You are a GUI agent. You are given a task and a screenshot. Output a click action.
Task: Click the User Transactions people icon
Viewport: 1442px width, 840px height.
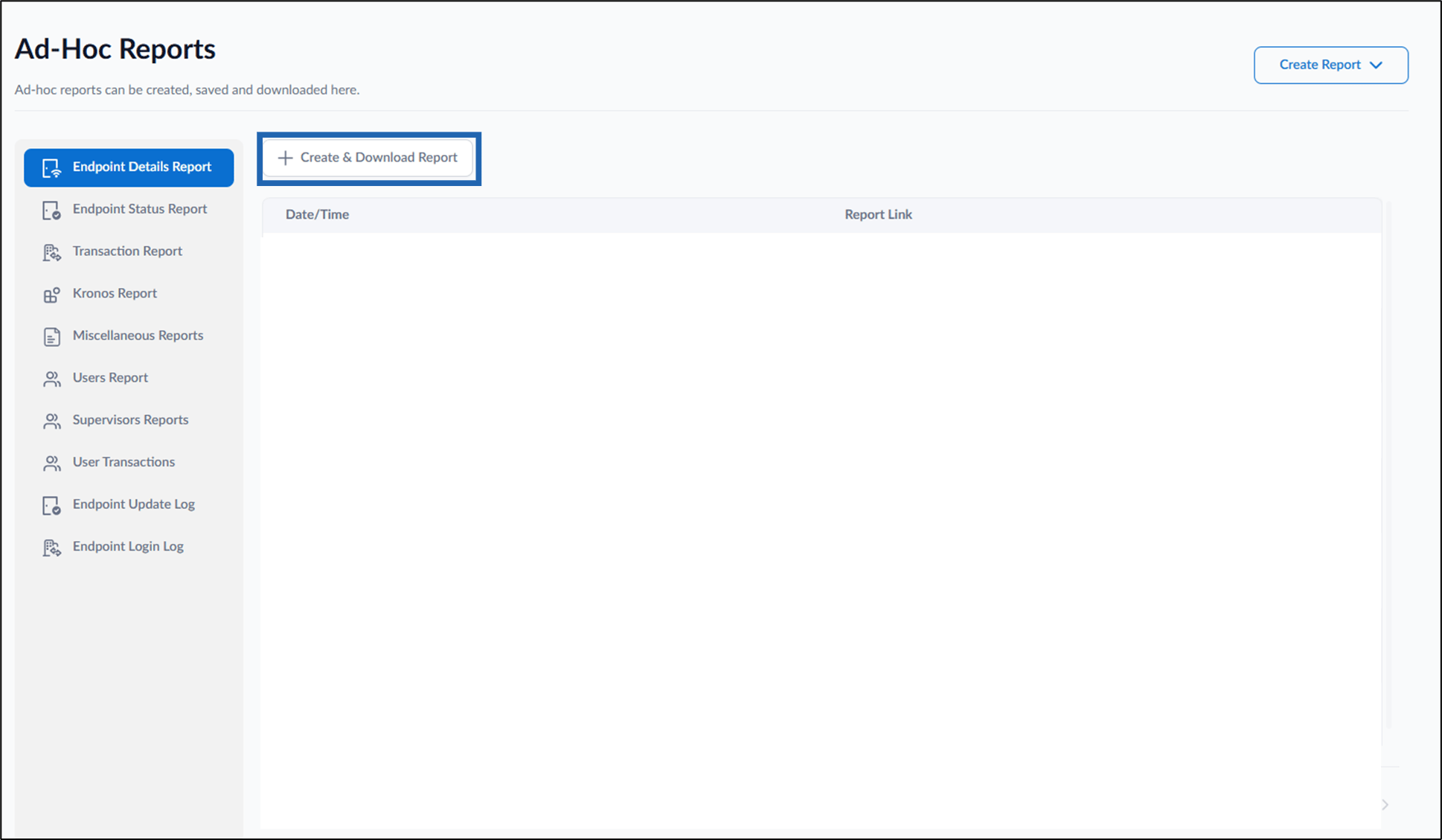(51, 463)
